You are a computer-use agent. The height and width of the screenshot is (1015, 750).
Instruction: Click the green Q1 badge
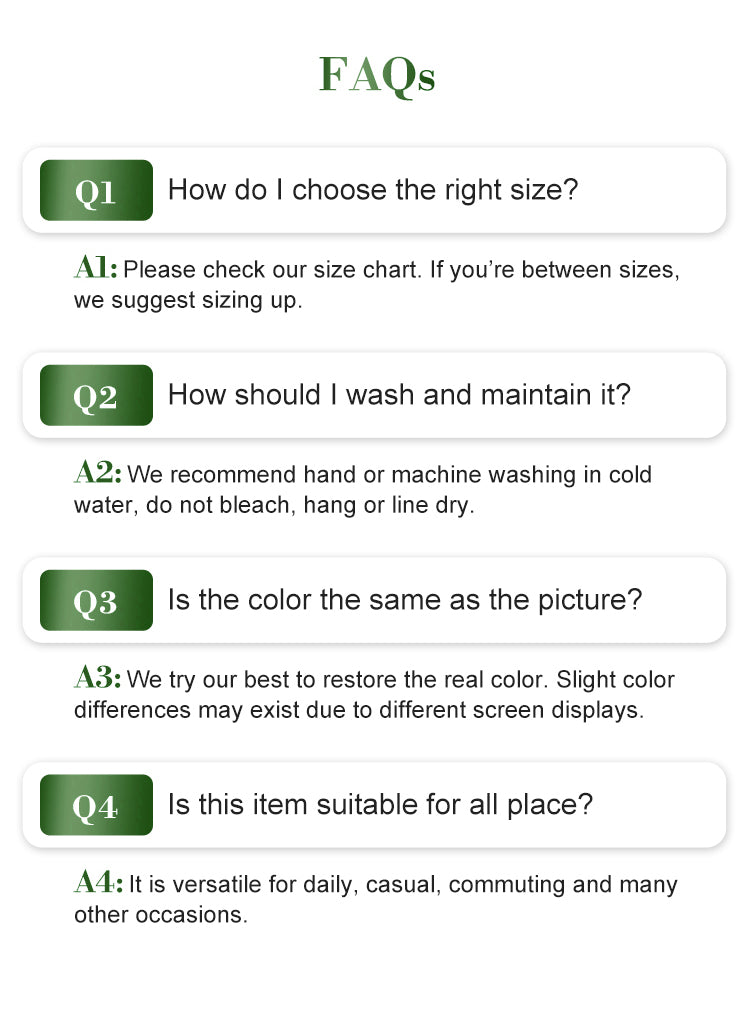(96, 190)
